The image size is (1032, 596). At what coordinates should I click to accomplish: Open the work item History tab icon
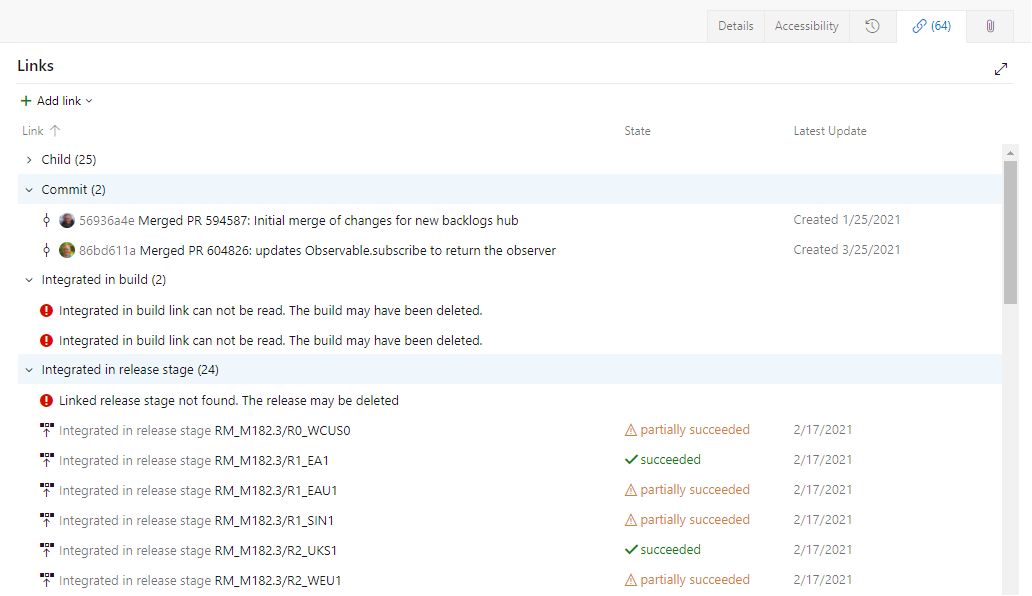pyautogui.click(x=873, y=25)
